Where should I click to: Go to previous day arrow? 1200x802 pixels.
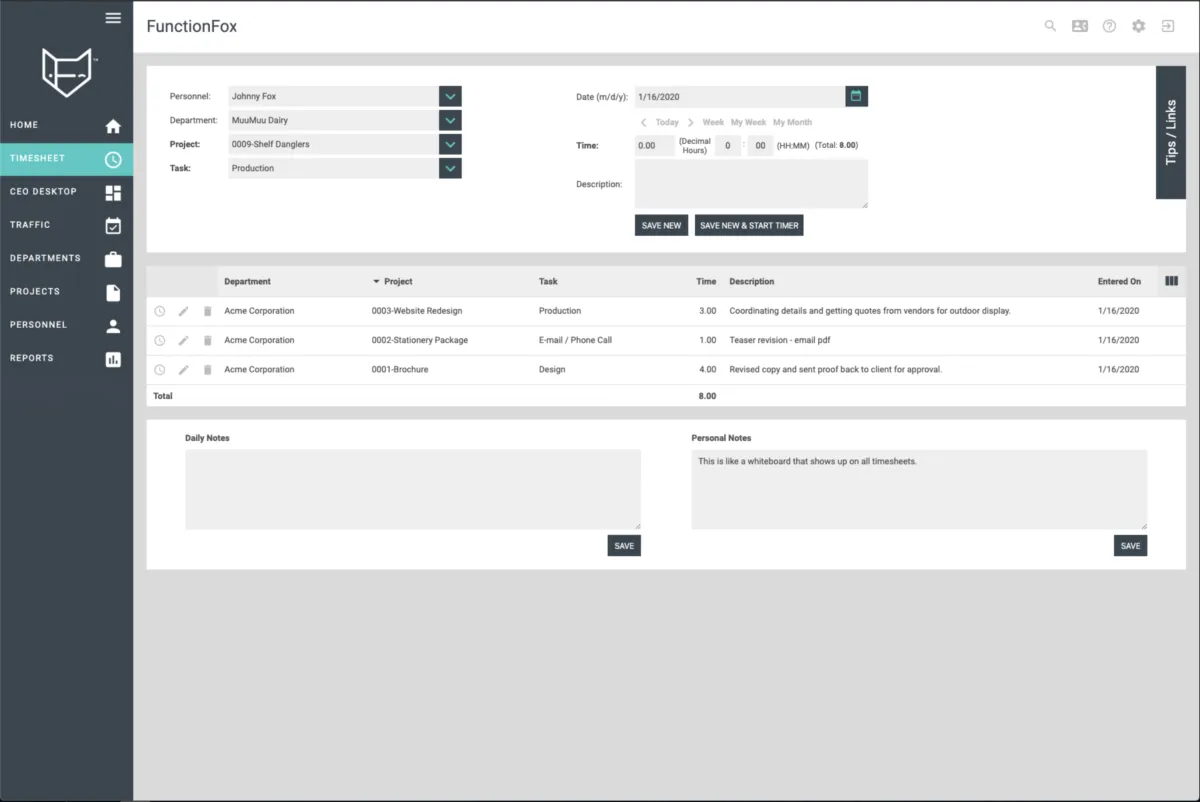pyautogui.click(x=644, y=122)
